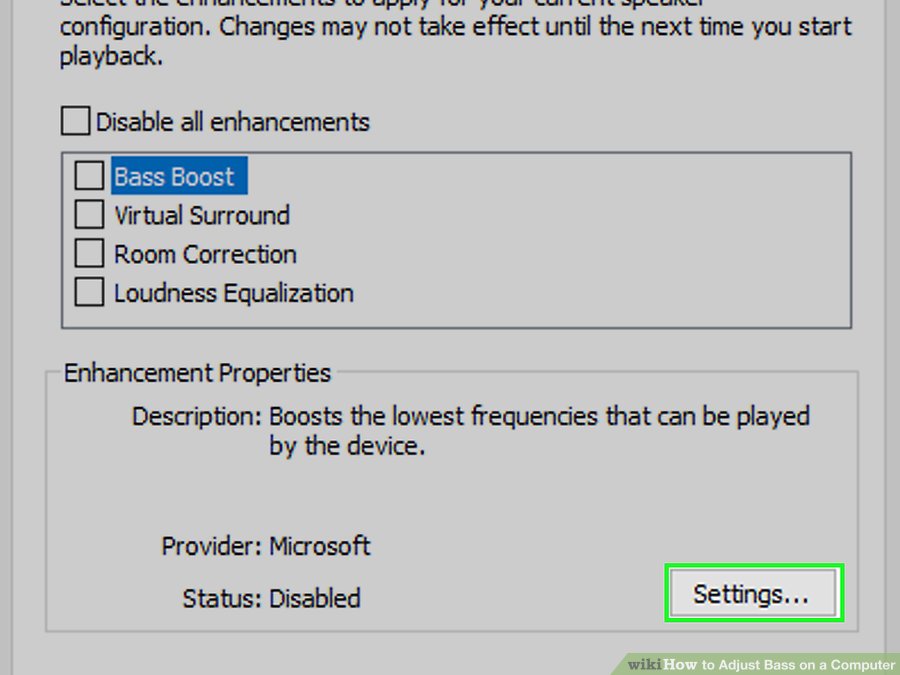The image size is (900, 675).
Task: Click the Status Disabled value text
Action: pos(315,599)
